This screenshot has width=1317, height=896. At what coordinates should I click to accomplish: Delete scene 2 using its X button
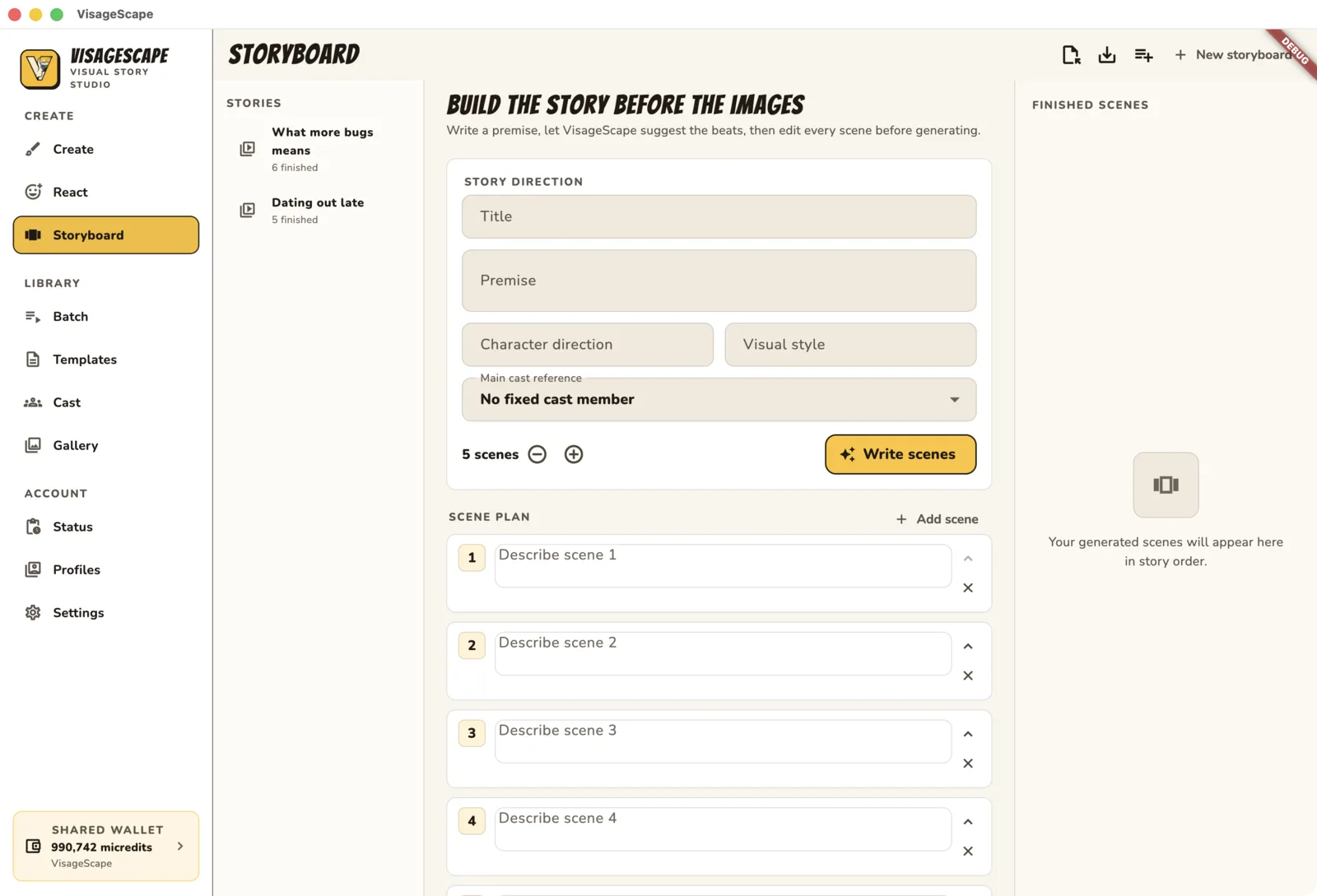(x=968, y=675)
